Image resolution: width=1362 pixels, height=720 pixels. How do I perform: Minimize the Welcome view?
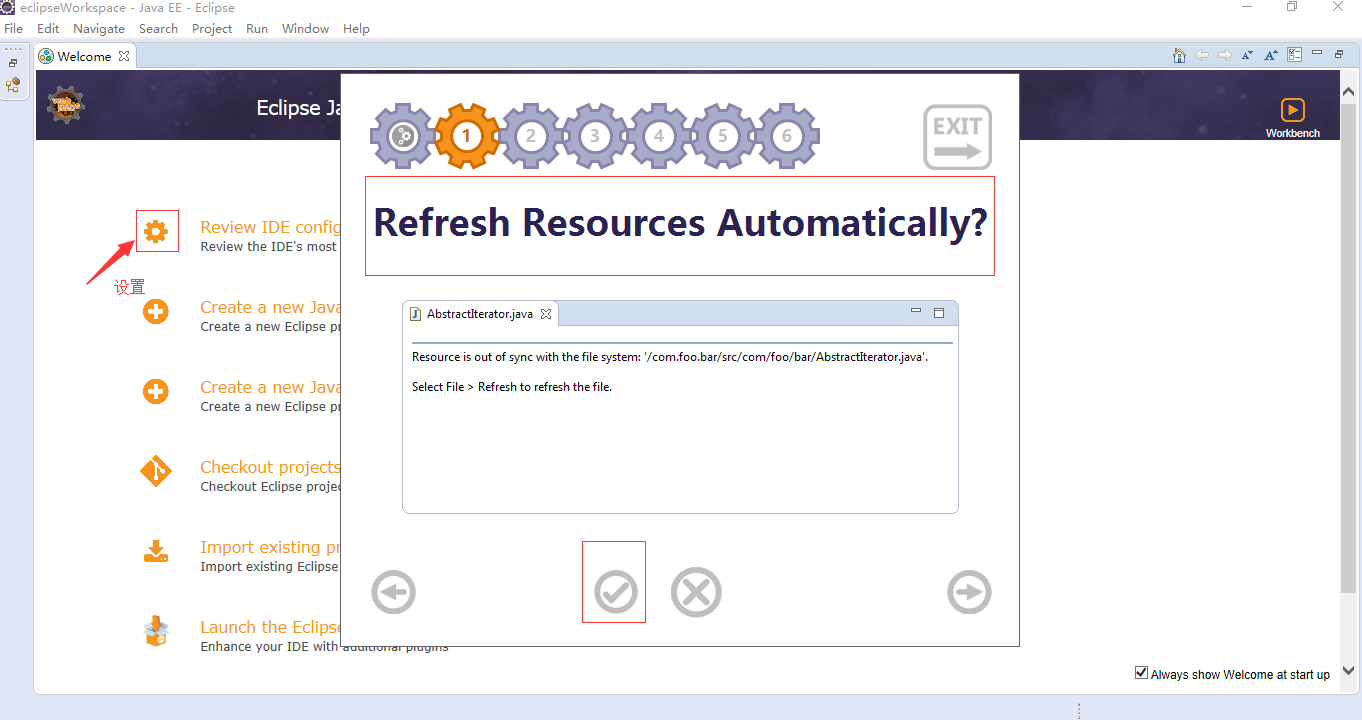pos(1318,53)
